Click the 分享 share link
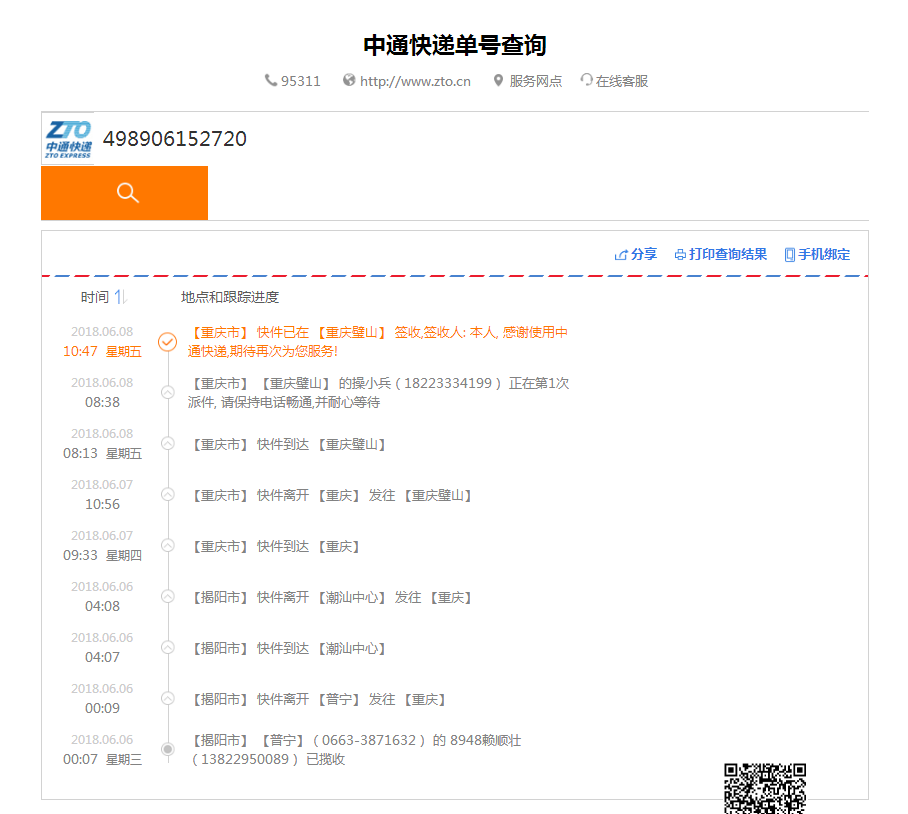The image size is (908, 814). coord(644,254)
